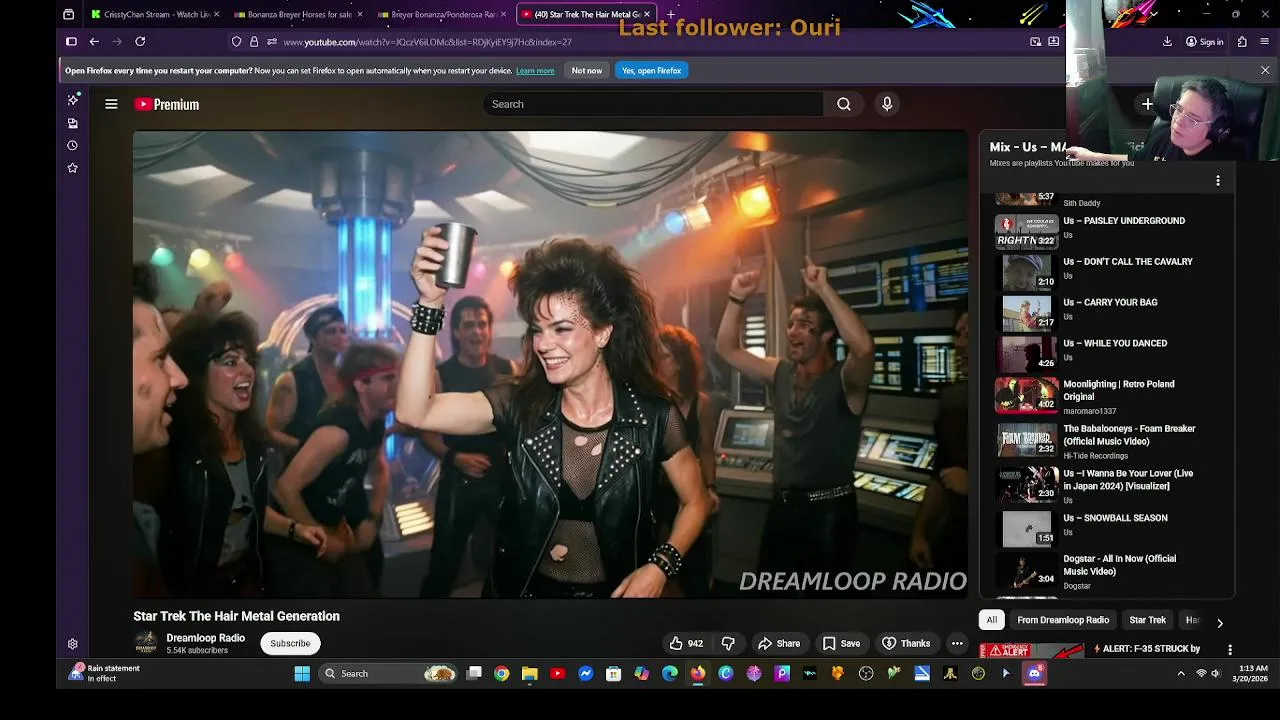Image resolution: width=1280 pixels, height=720 pixels.
Task: Select From Dreamloop Radio chip
Action: 1063,620
